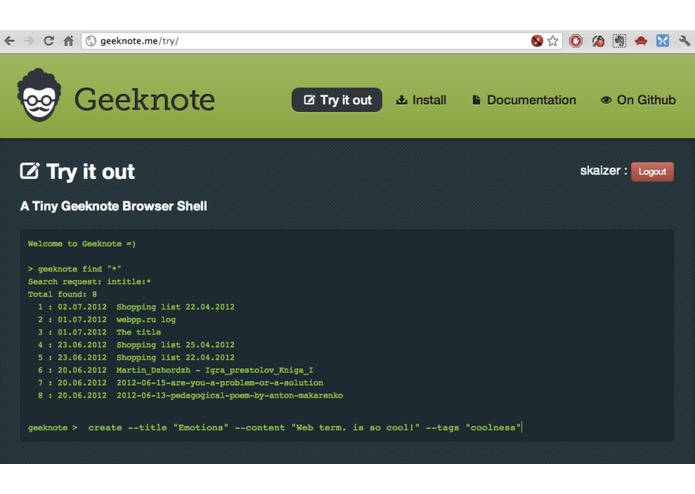Select result 4 Shopping list 25.04.2012
This screenshot has width=695, height=494.
pyautogui.click(x=136, y=345)
